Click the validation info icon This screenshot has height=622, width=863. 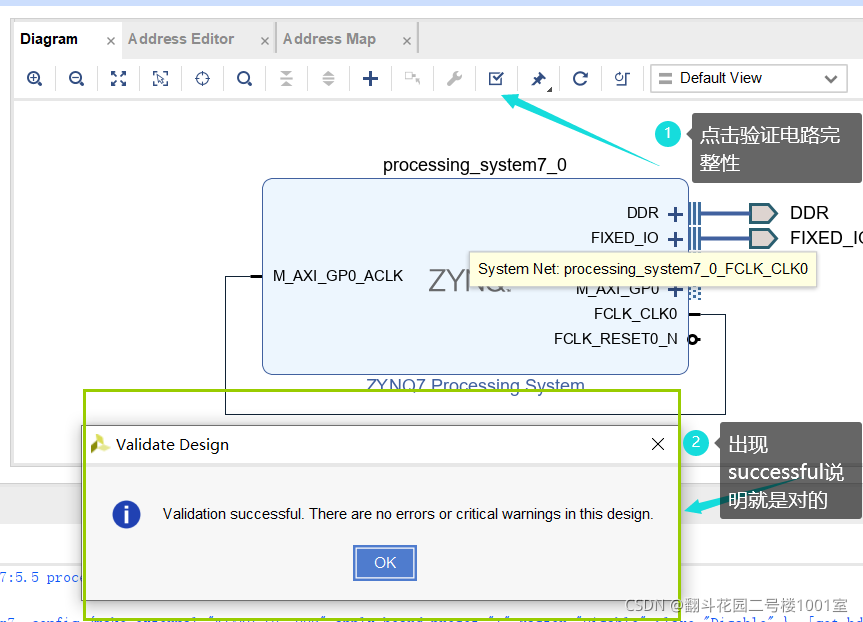[x=127, y=515]
